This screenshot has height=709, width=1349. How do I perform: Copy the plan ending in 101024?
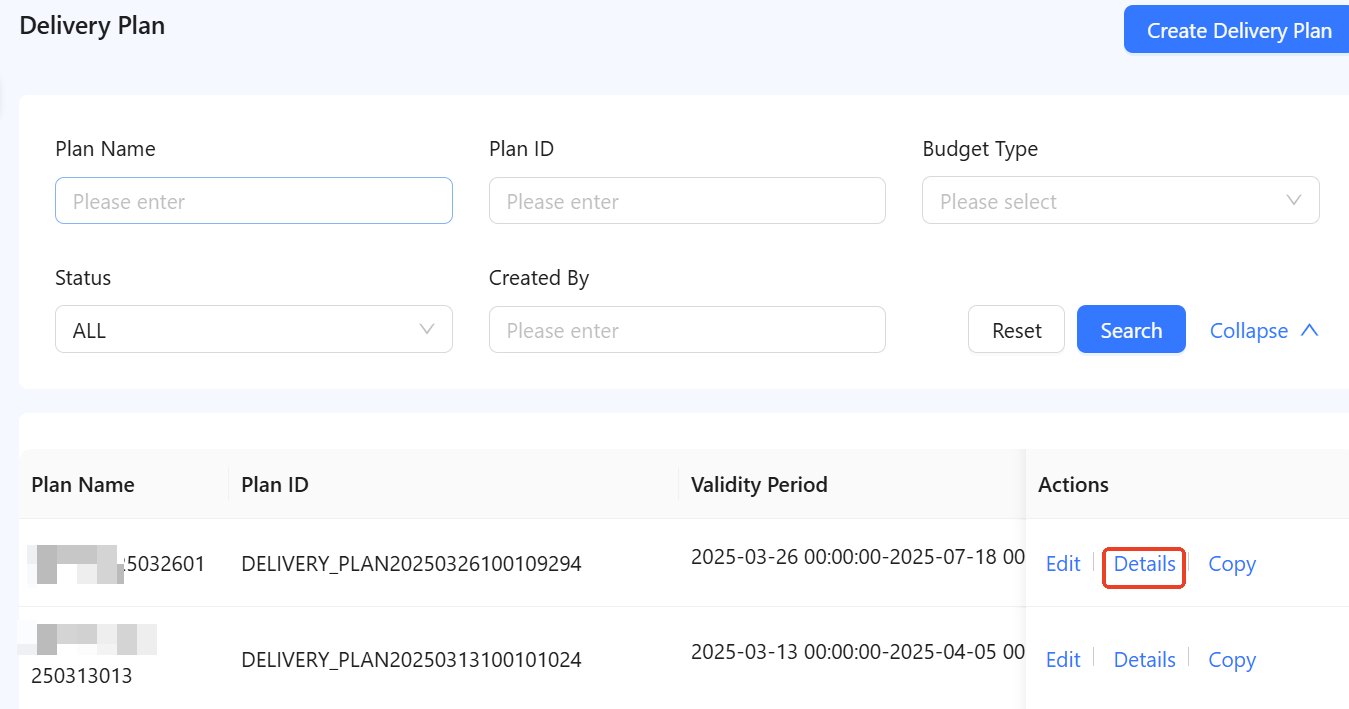coord(1232,660)
